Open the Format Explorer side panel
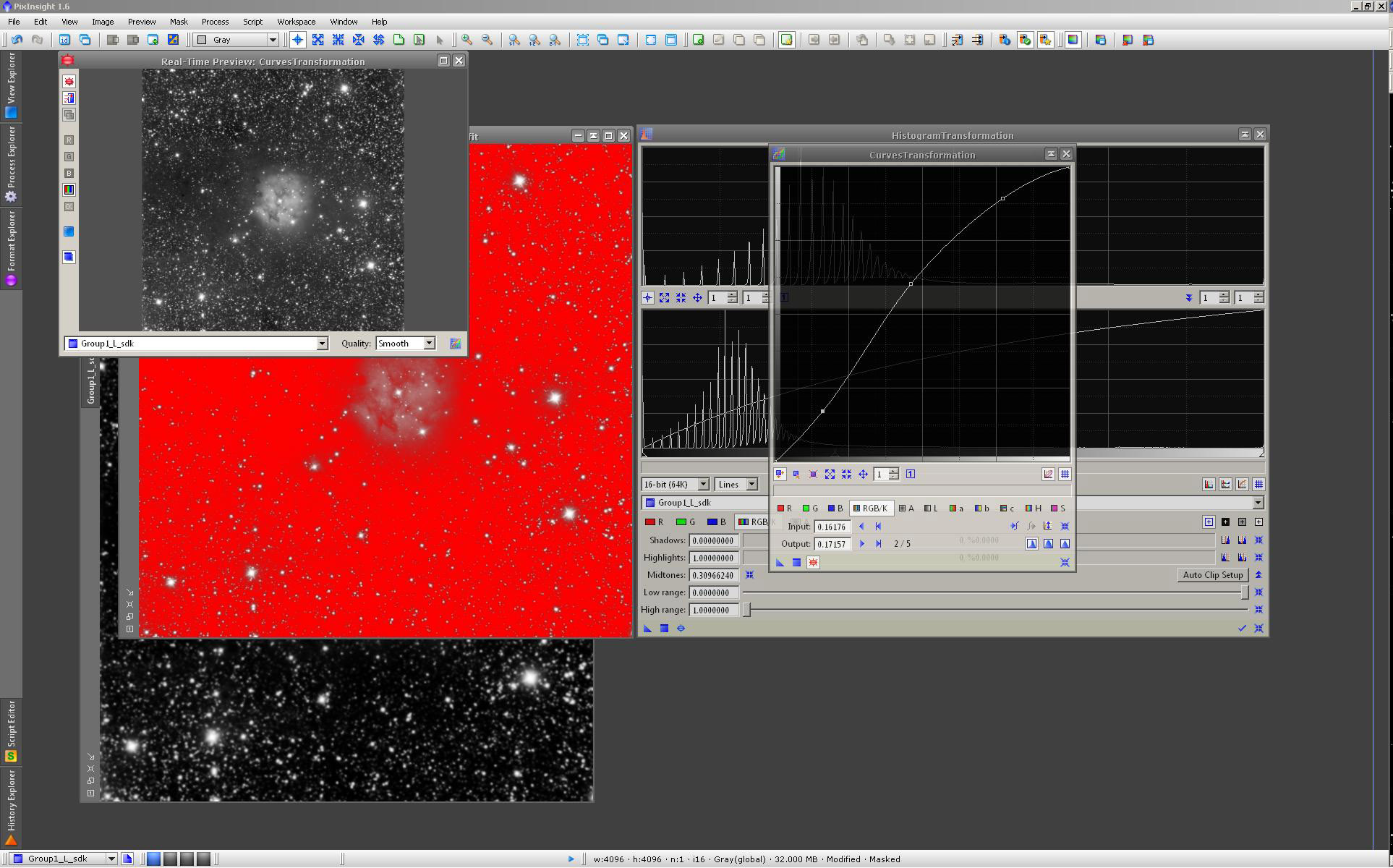1393x868 pixels. click(x=11, y=249)
